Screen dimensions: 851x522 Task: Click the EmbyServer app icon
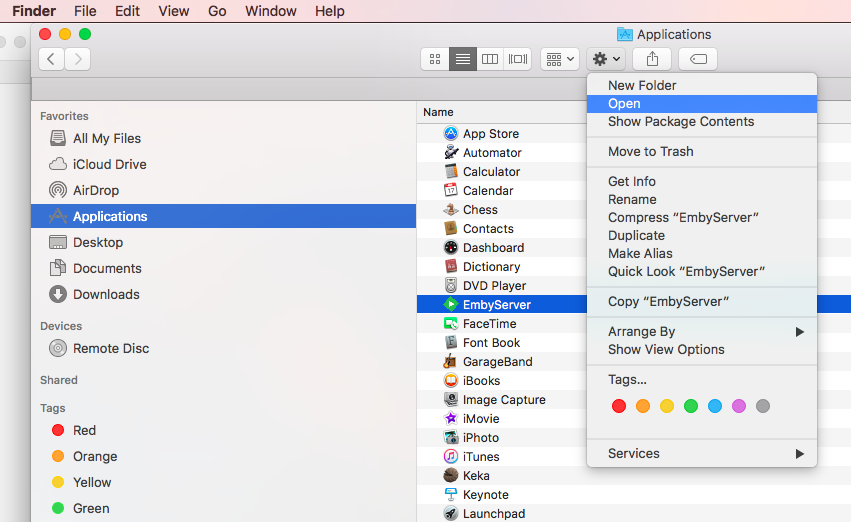[450, 304]
